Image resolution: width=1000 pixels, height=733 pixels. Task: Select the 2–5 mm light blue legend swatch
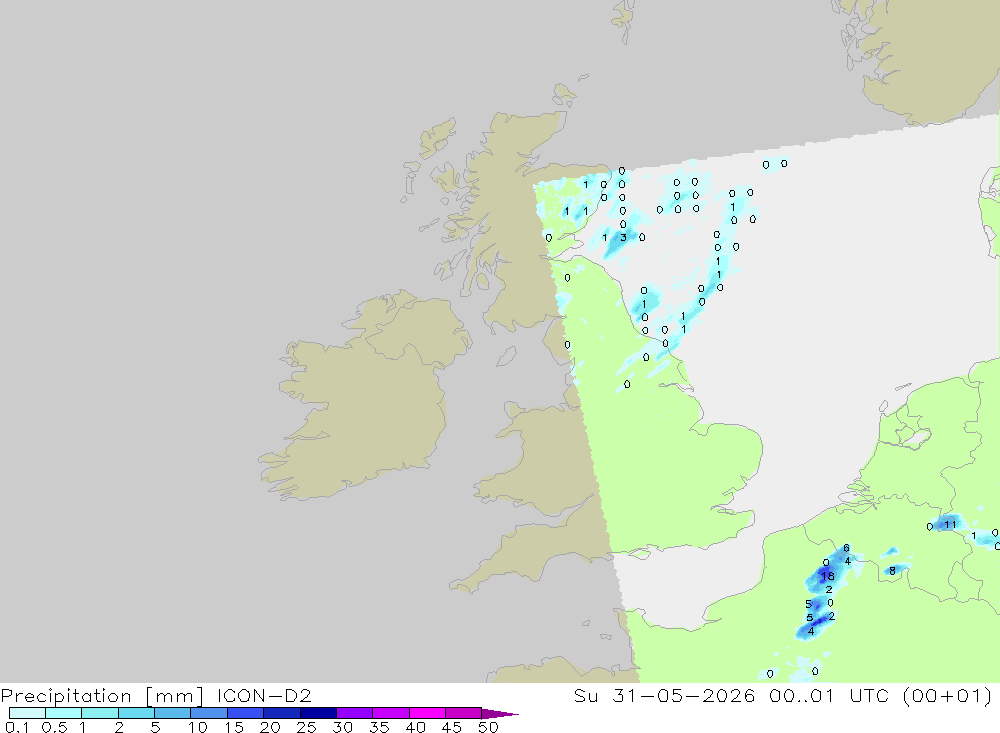point(136,713)
